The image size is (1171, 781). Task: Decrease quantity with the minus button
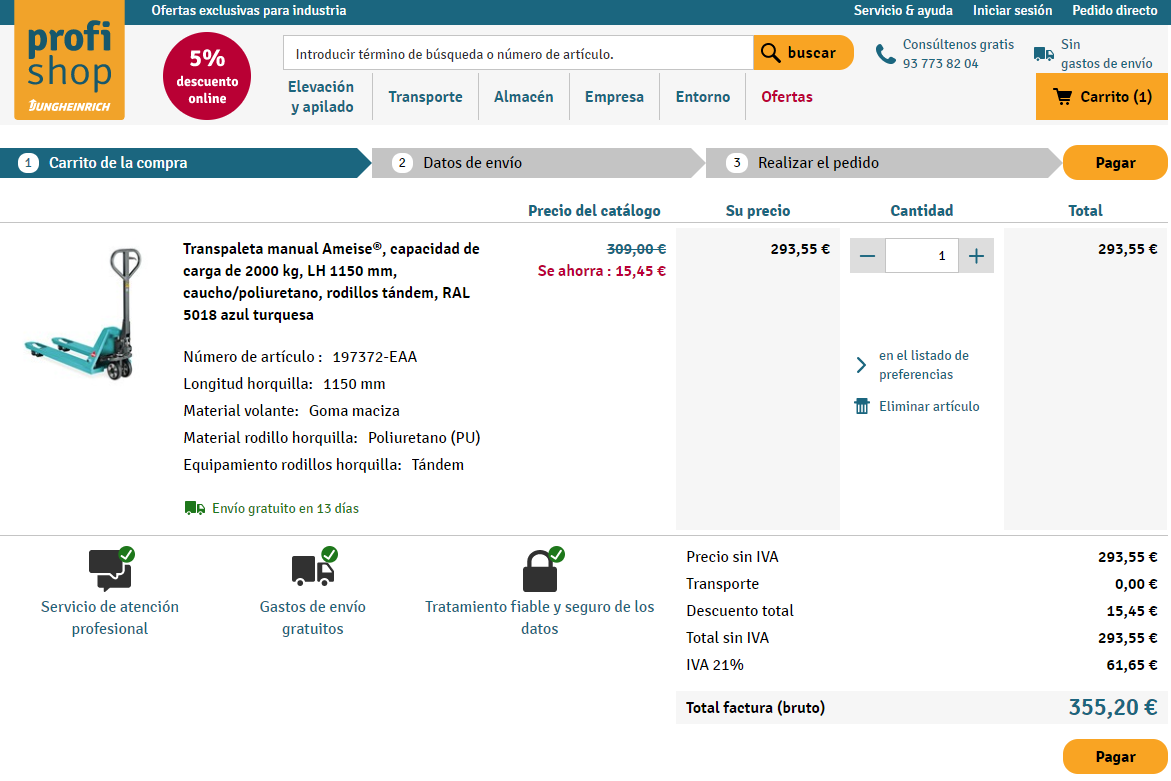coord(867,256)
